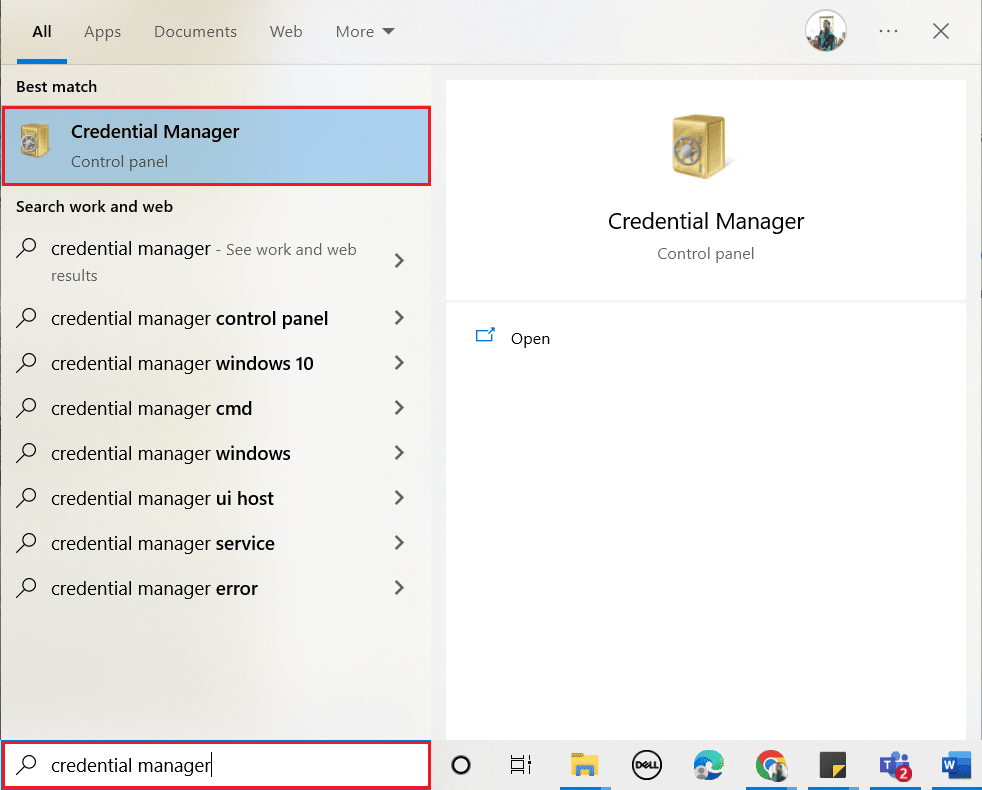
Task: Switch to the Documents tab
Action: tap(195, 31)
